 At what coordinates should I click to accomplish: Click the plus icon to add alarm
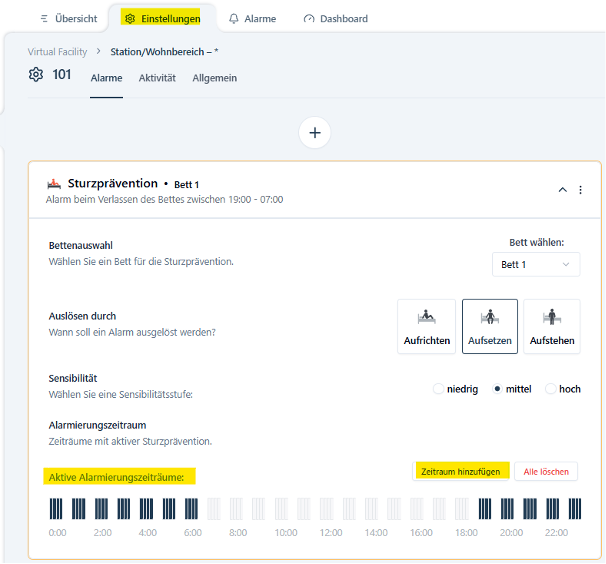click(x=315, y=132)
